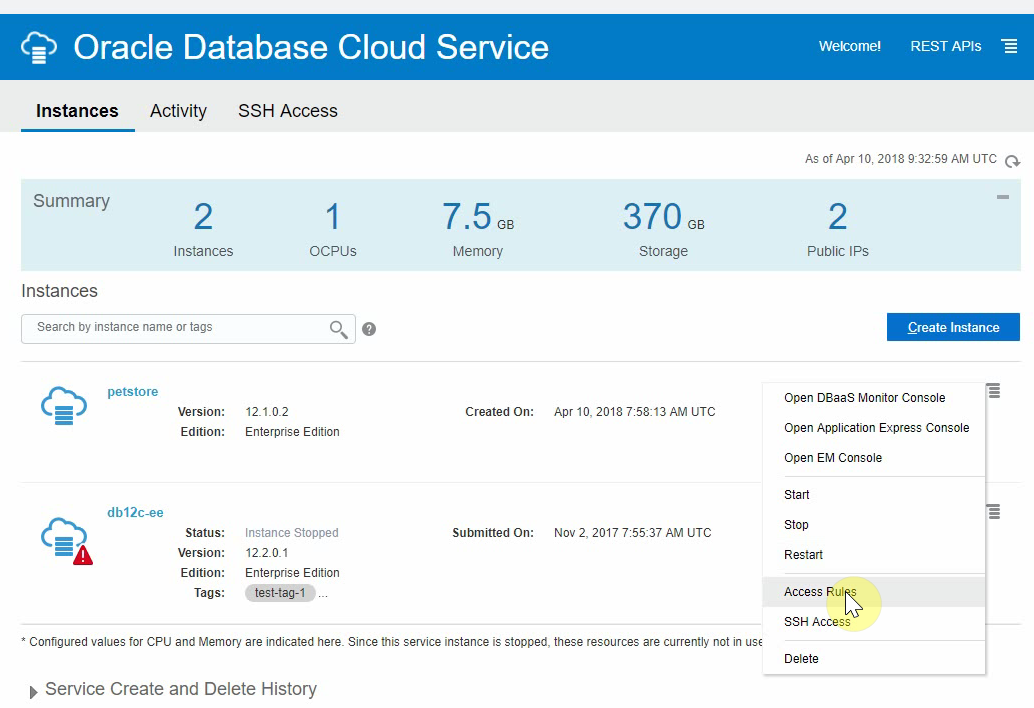This screenshot has height=708, width=1034.
Task: Open the db12c-ee instance action menu icon
Action: coord(994,512)
